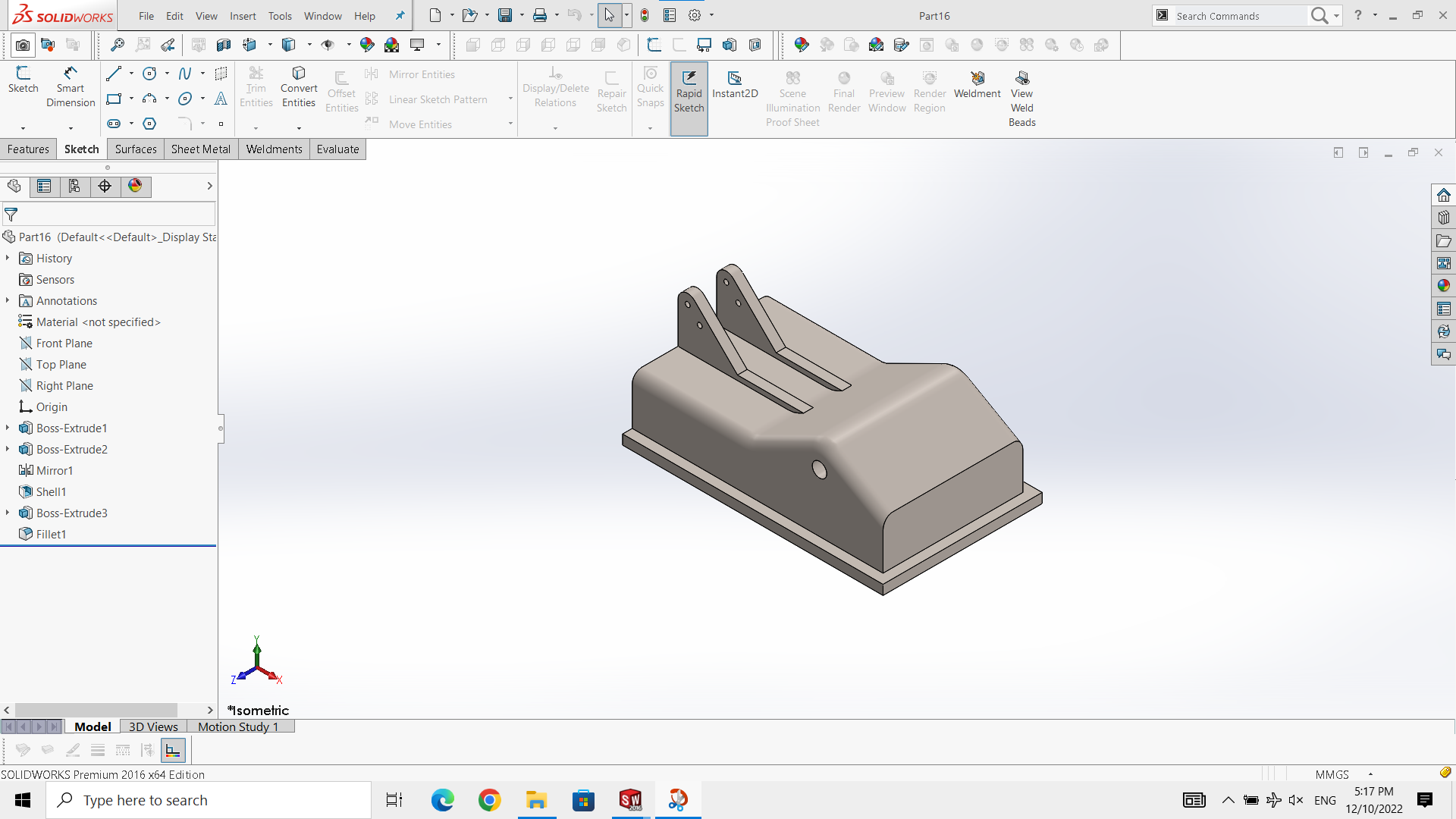1456x819 pixels.
Task: Open the File menu
Action: pyautogui.click(x=146, y=16)
